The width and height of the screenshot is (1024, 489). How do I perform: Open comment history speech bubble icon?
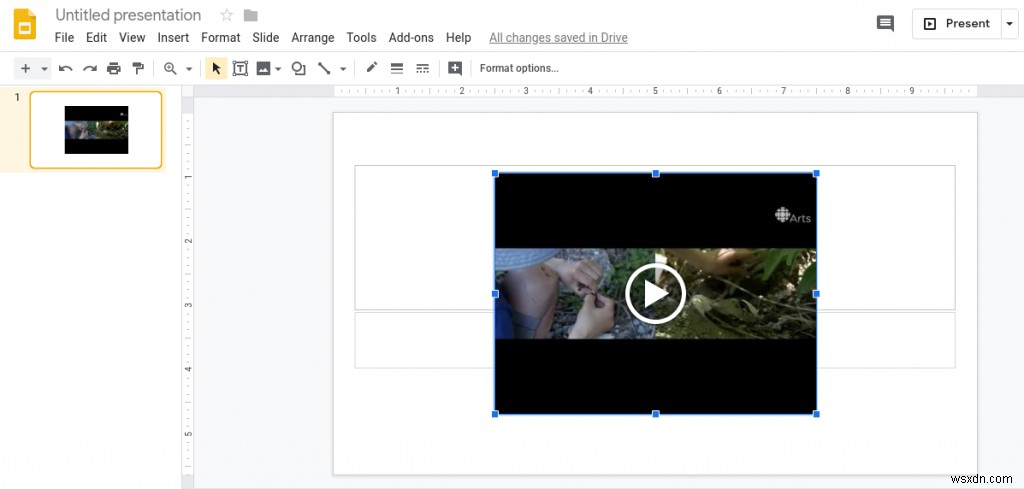[x=885, y=24]
